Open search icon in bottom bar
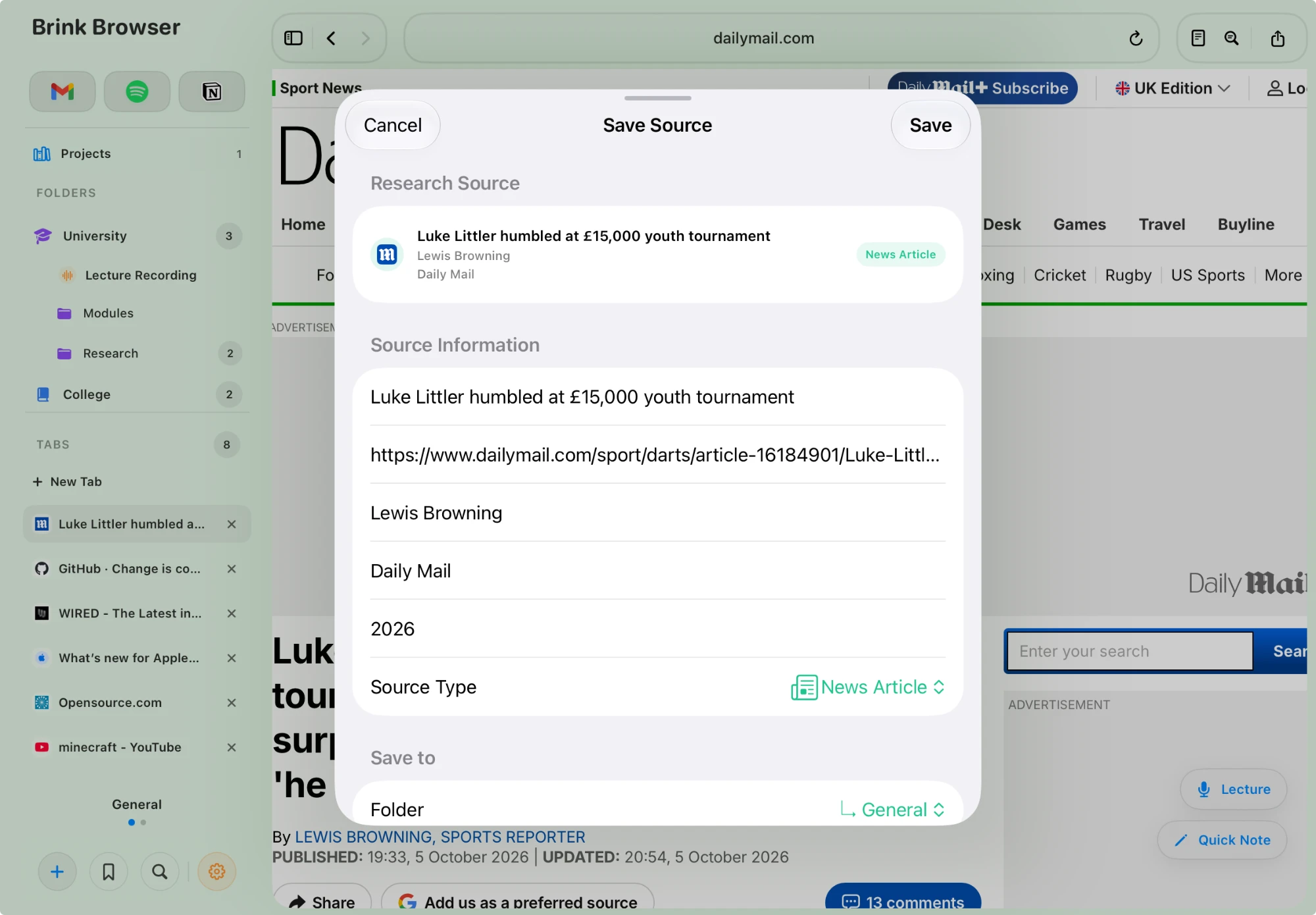The height and width of the screenshot is (915, 1316). 159,872
